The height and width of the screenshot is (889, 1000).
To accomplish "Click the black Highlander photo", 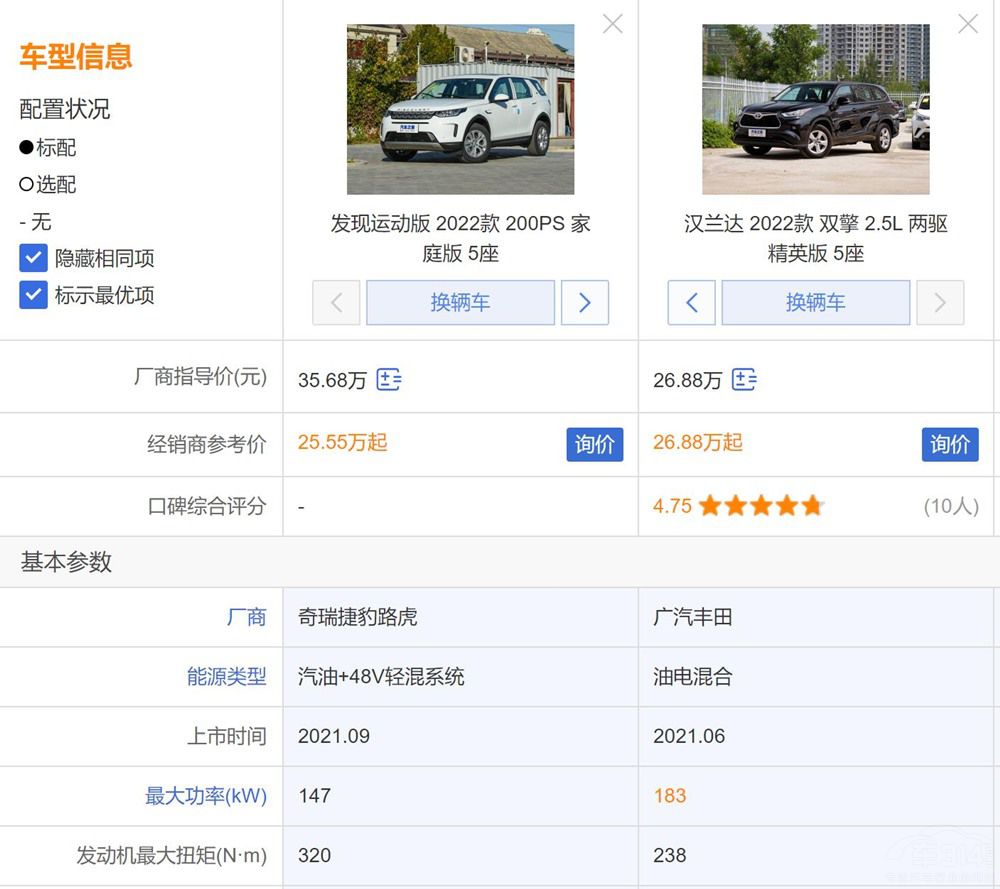I will [x=815, y=109].
